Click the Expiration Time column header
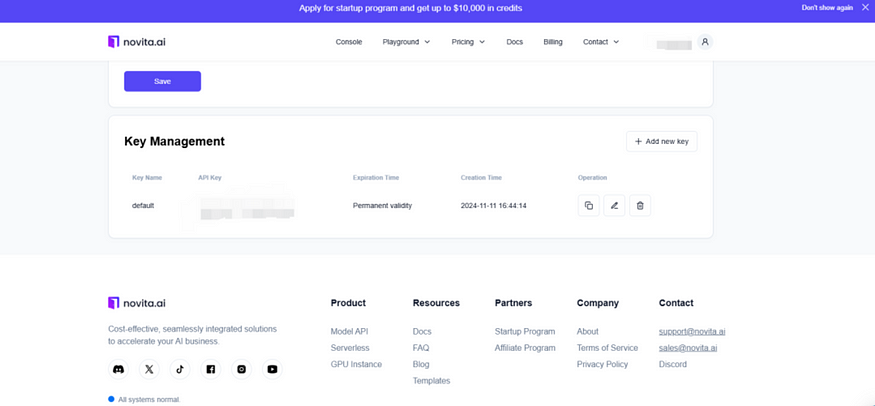Screen dimensions: 875x406 coord(376,178)
